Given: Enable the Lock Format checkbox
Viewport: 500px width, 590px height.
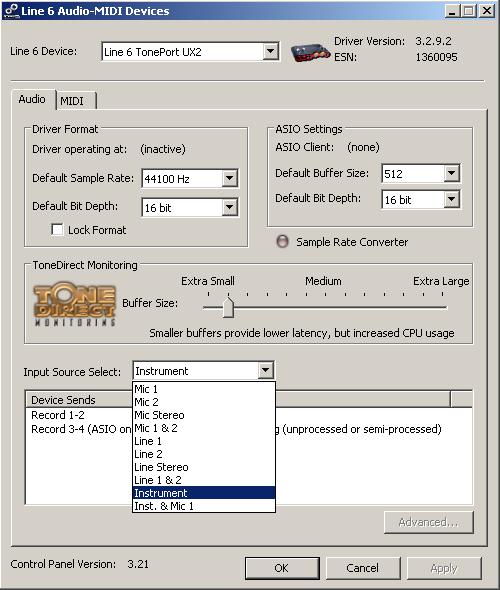Looking at the screenshot, I should pyautogui.click(x=57, y=230).
